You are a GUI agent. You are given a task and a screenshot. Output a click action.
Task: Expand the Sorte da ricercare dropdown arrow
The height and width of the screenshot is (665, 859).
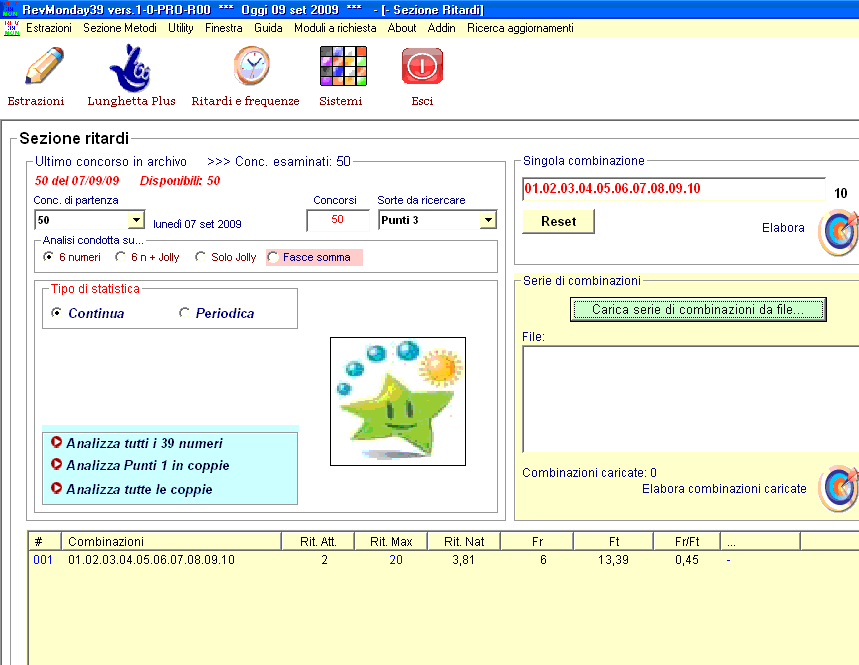tap(488, 220)
